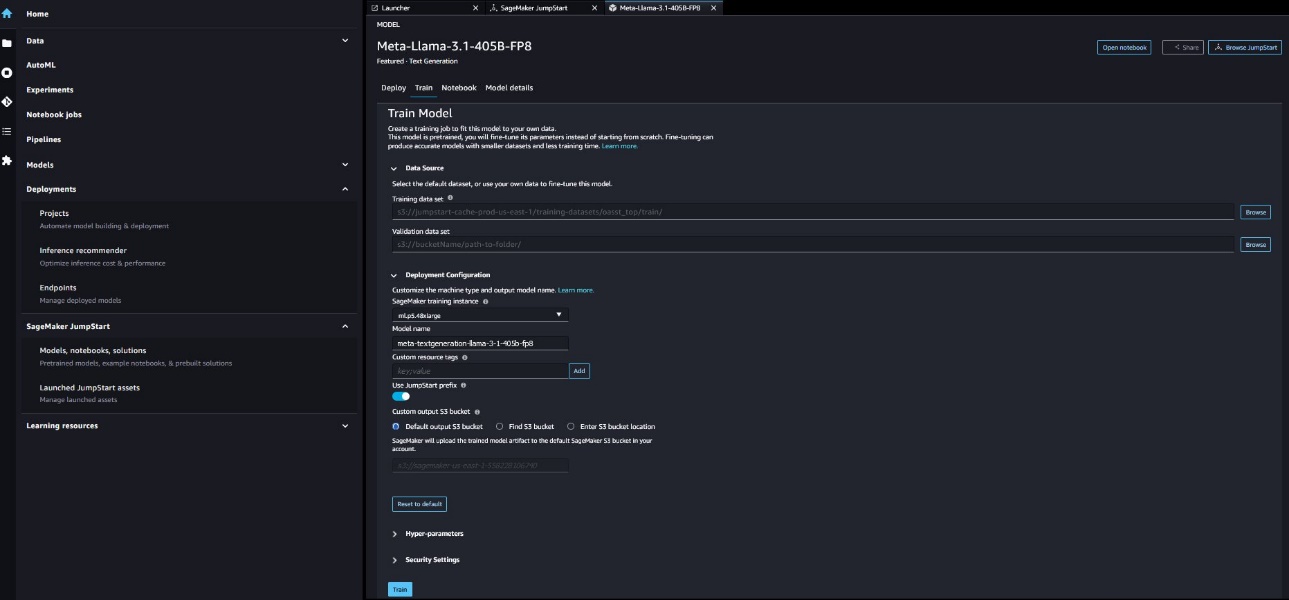Toggle the Use JumpStart prefix switch
The width and height of the screenshot is (1289, 600).
401,396
